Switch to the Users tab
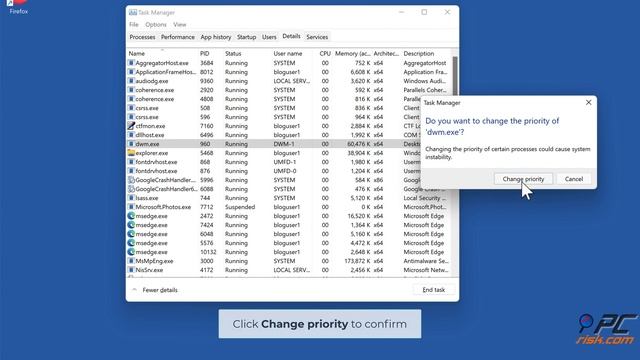640x360 pixels. pyautogui.click(x=269, y=37)
